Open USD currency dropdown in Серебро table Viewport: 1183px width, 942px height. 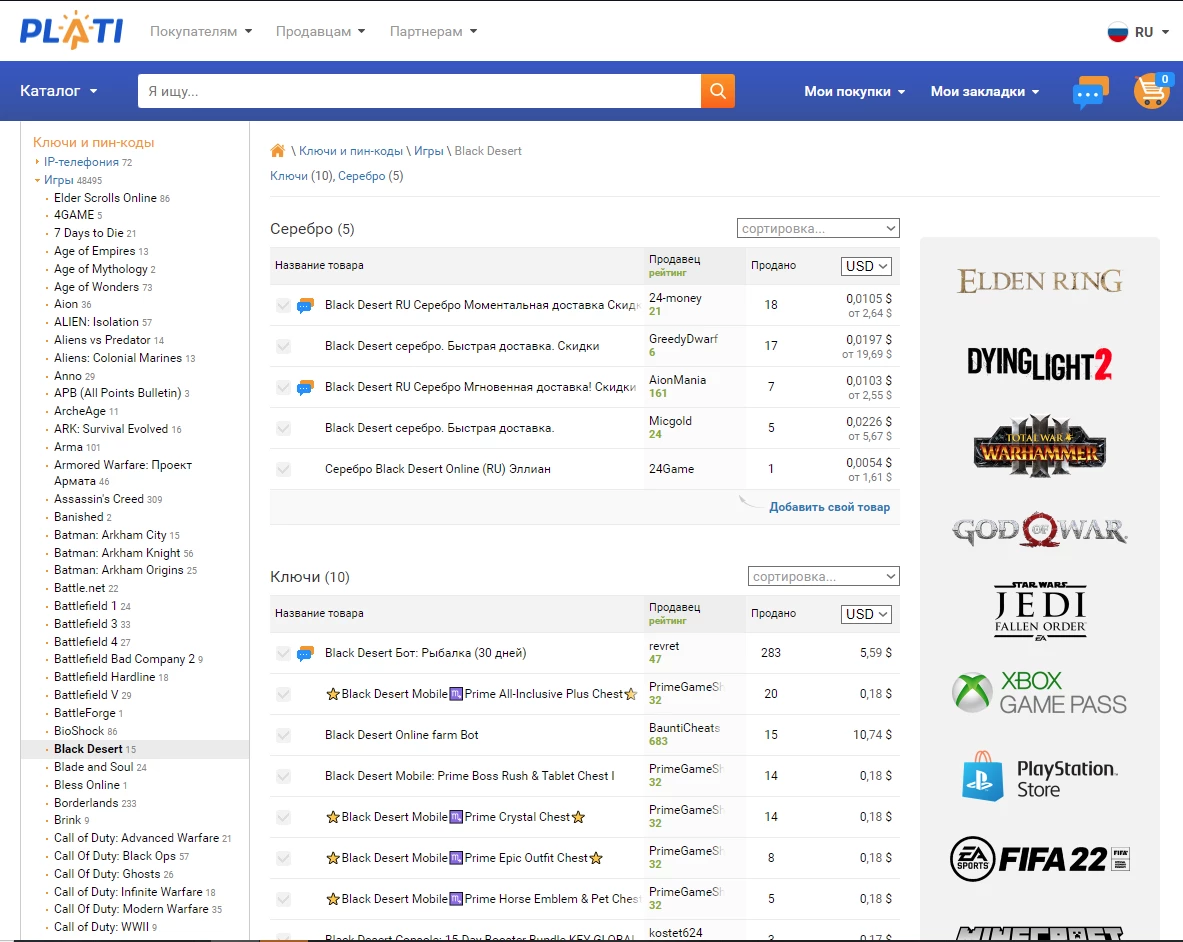(866, 266)
